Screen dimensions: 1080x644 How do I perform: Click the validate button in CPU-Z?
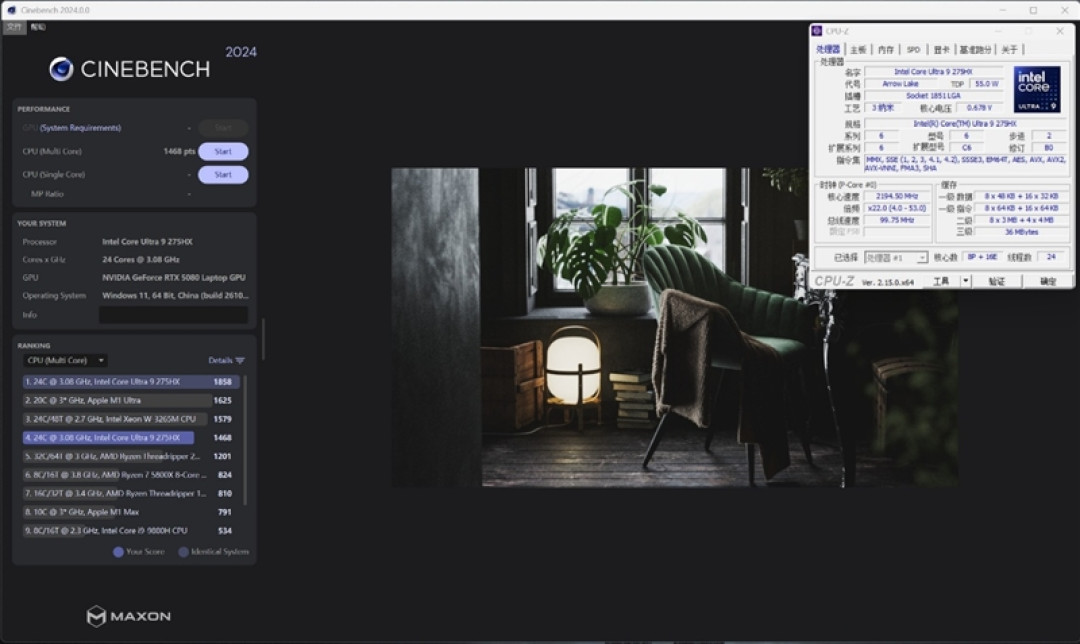click(997, 281)
